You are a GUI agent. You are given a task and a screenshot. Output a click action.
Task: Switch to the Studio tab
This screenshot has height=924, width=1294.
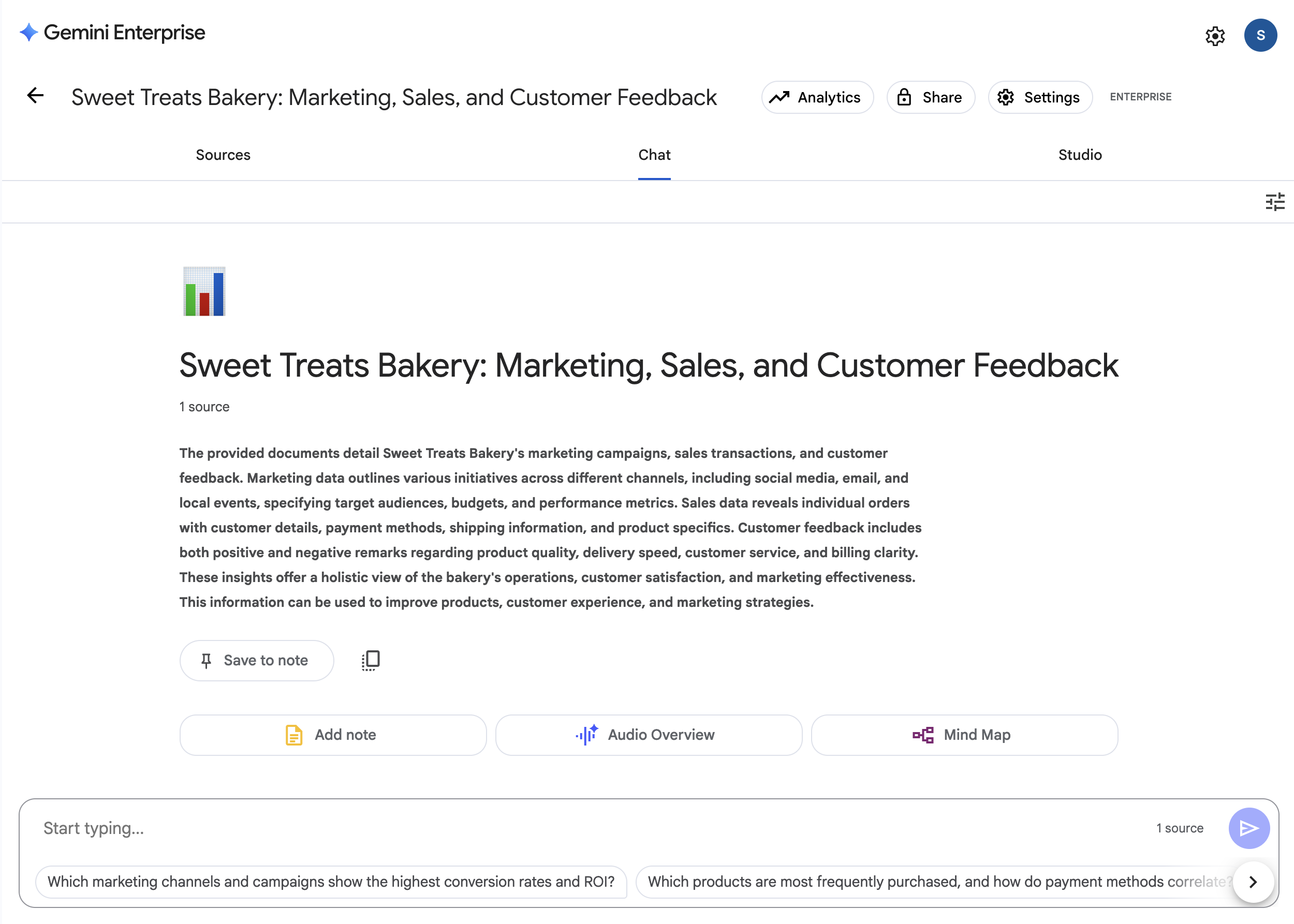pos(1079,155)
